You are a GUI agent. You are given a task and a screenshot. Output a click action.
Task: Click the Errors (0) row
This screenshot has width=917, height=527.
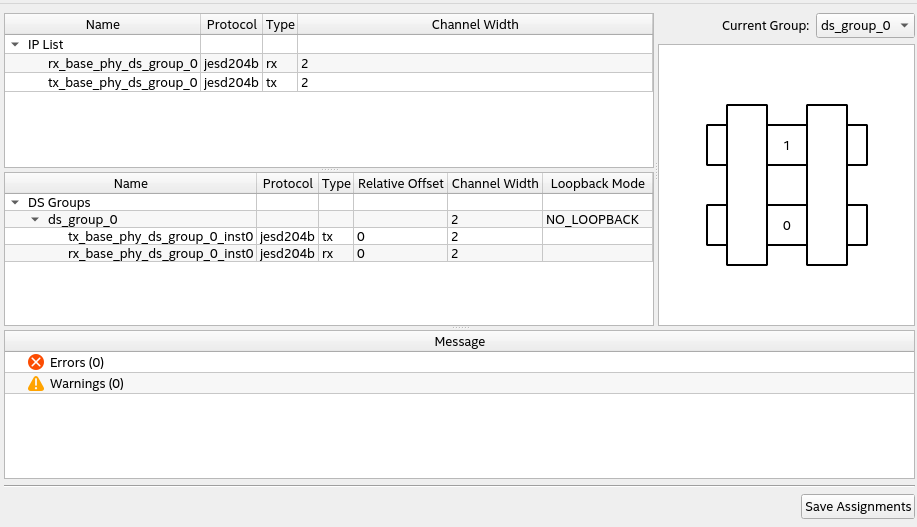click(x=77, y=362)
